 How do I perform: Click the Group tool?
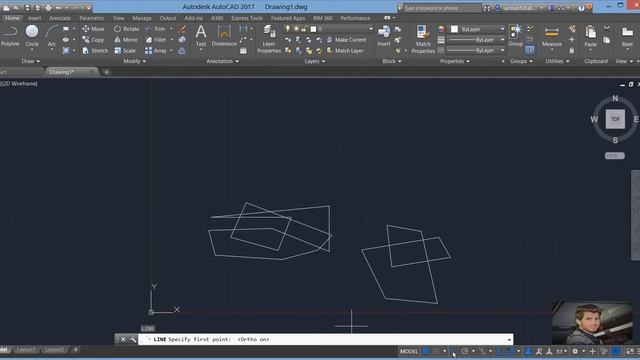516,36
